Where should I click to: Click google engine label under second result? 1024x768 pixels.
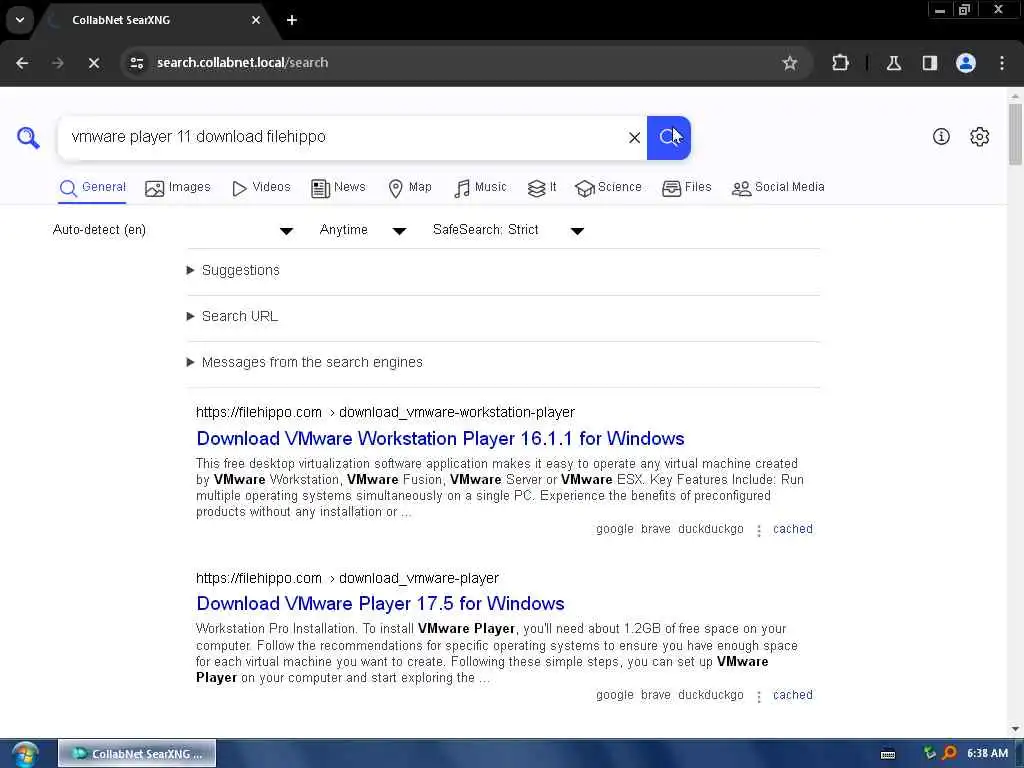point(615,695)
